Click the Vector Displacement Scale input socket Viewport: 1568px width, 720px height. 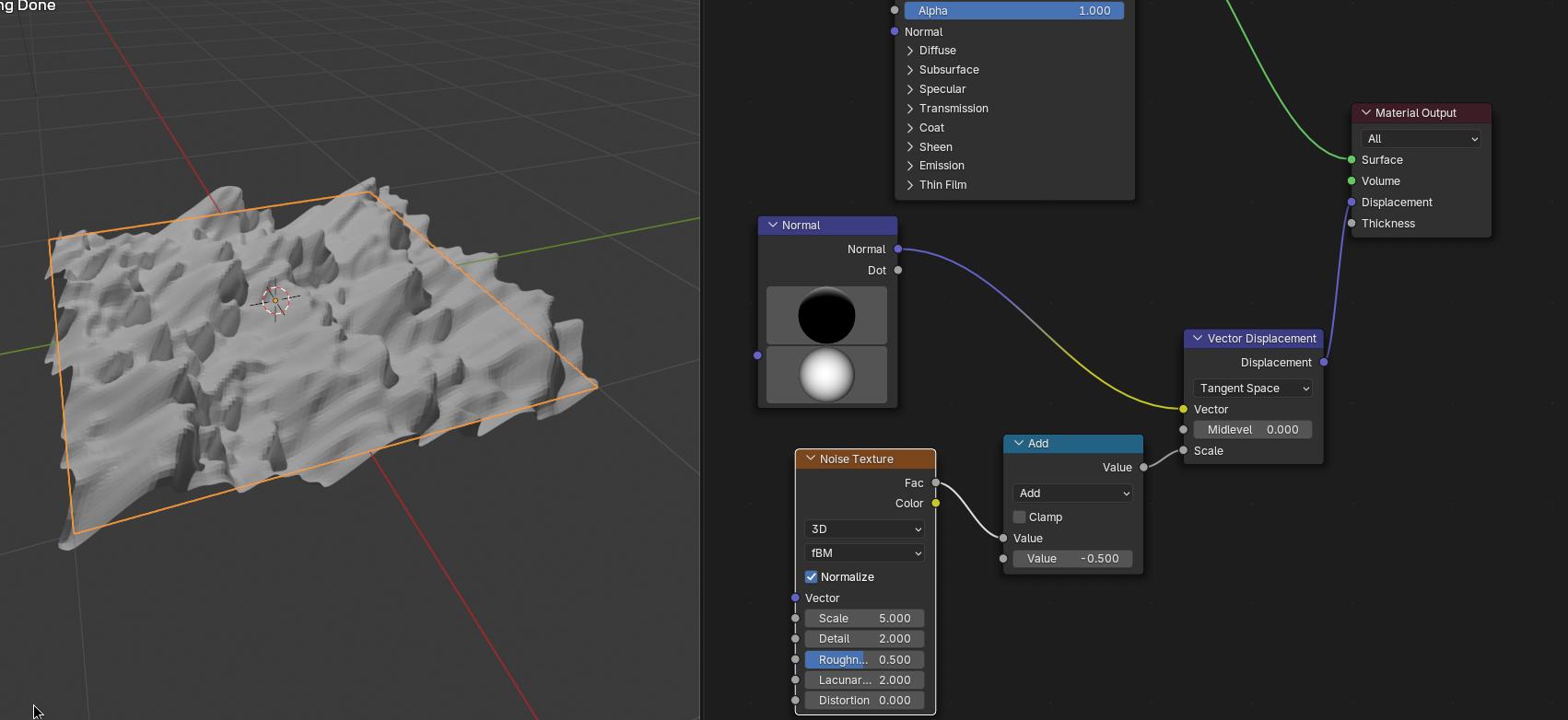(1184, 451)
